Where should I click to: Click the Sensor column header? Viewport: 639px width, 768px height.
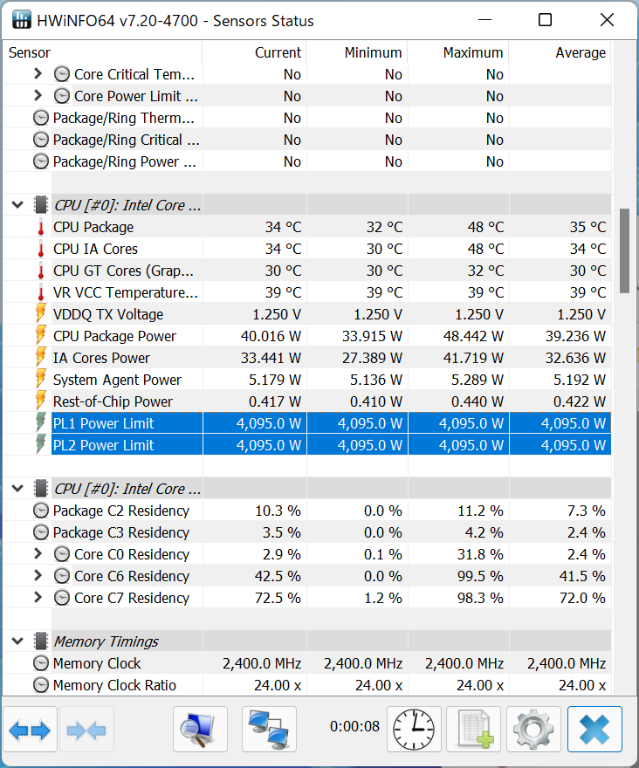(x=30, y=53)
